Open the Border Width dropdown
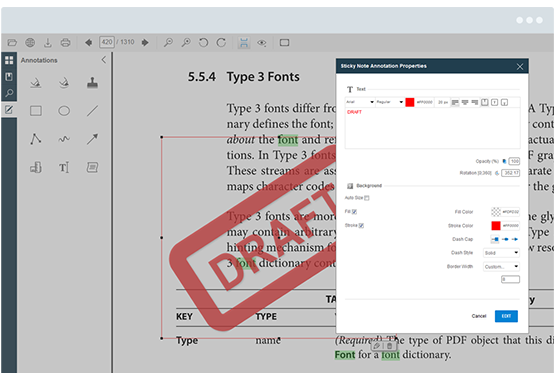Viewport: 555px width, 373px height. 501,266
